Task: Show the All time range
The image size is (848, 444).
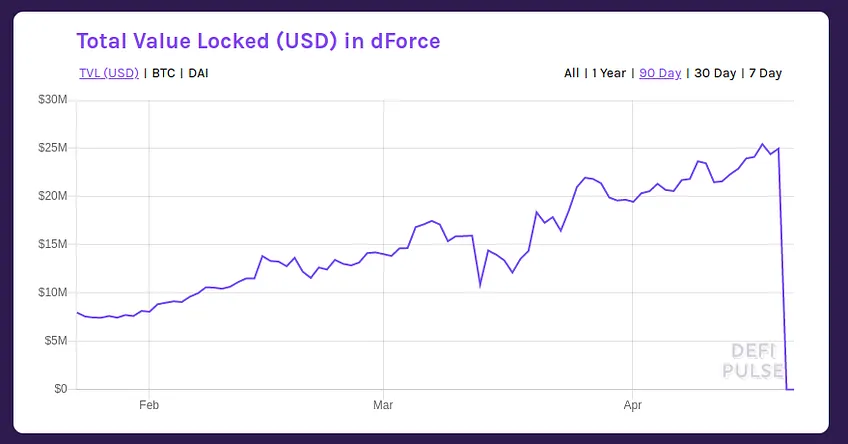Action: (571, 73)
